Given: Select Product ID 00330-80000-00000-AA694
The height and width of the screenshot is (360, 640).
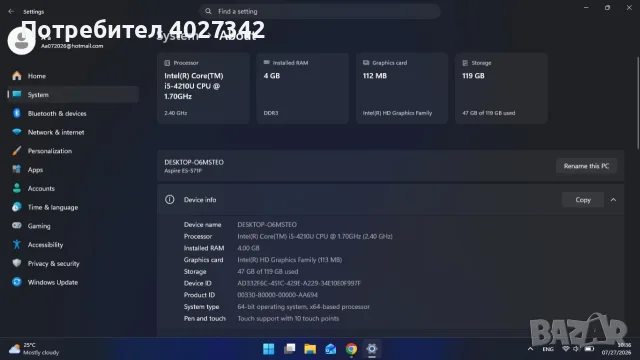Looking at the screenshot, I should (278, 295).
